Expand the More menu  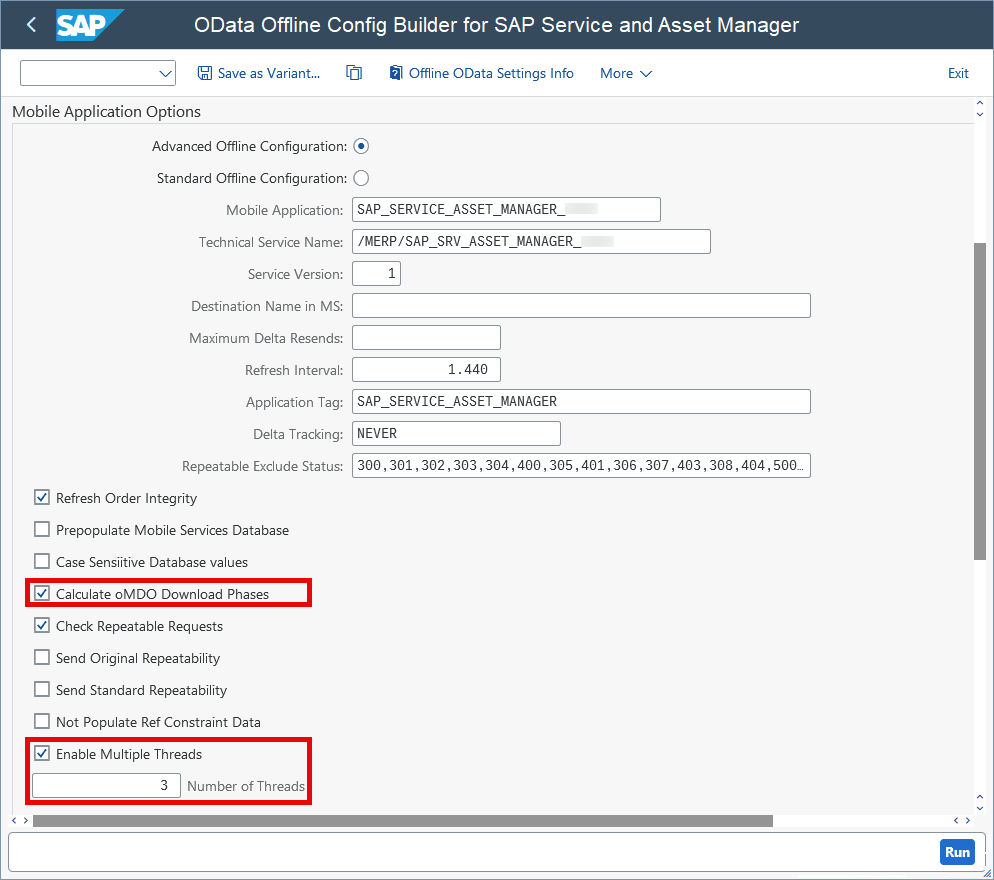coord(626,74)
